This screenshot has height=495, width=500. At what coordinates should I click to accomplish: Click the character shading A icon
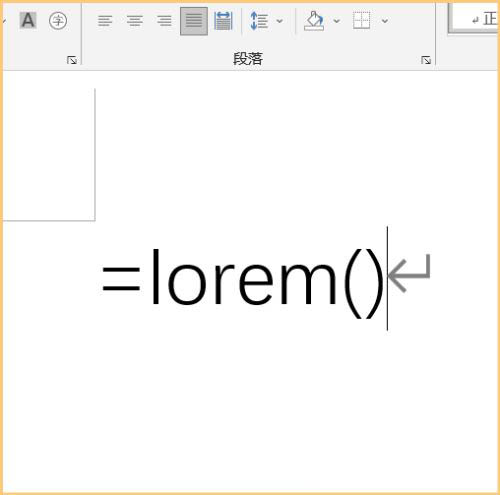click(28, 21)
